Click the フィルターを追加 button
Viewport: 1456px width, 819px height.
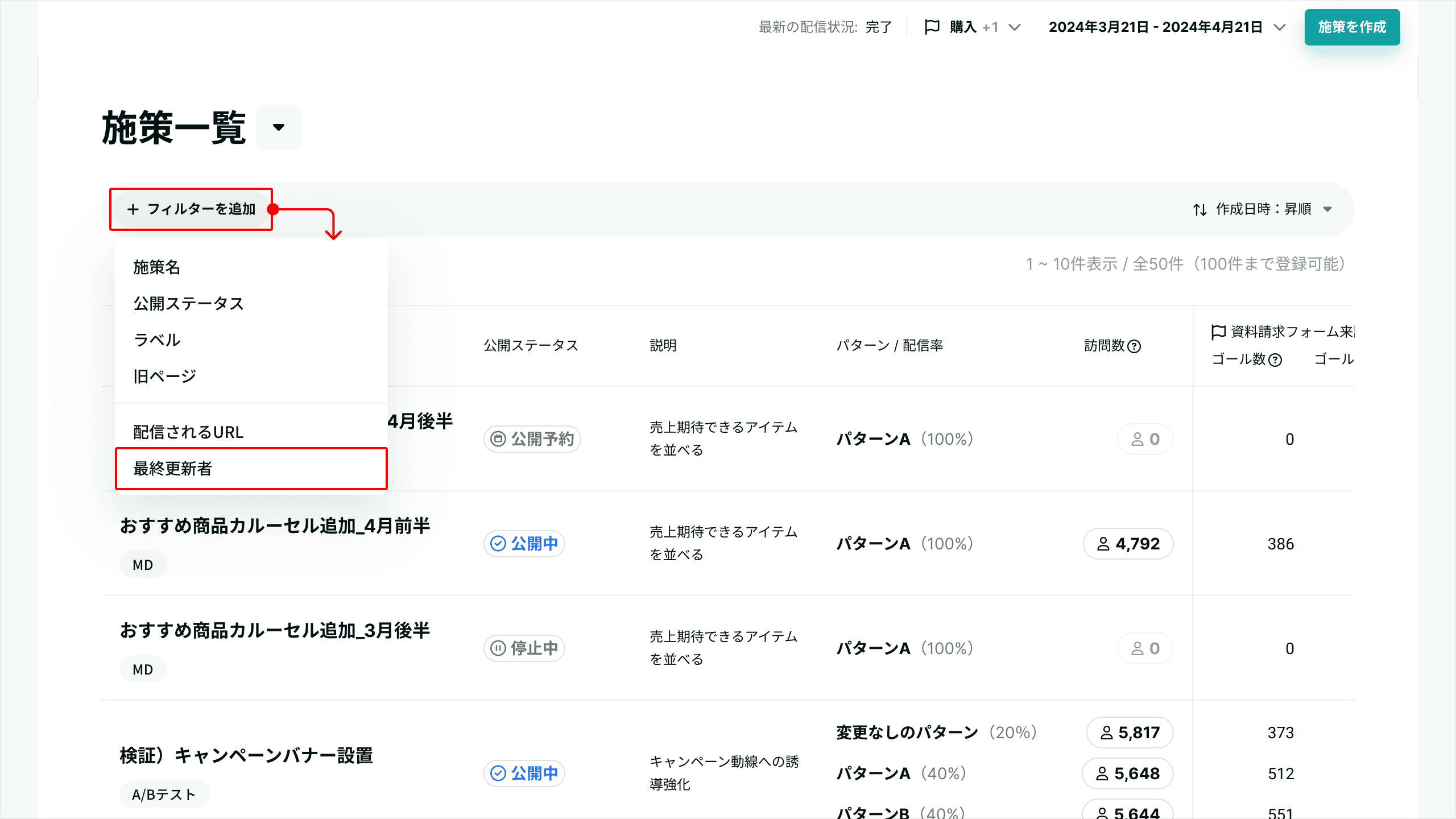pyautogui.click(x=191, y=209)
